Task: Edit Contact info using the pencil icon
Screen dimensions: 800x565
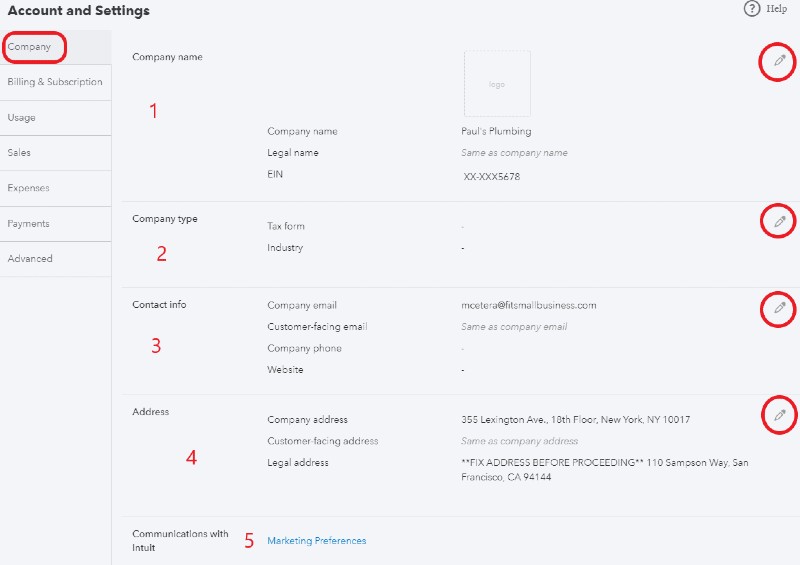Action: (779, 308)
